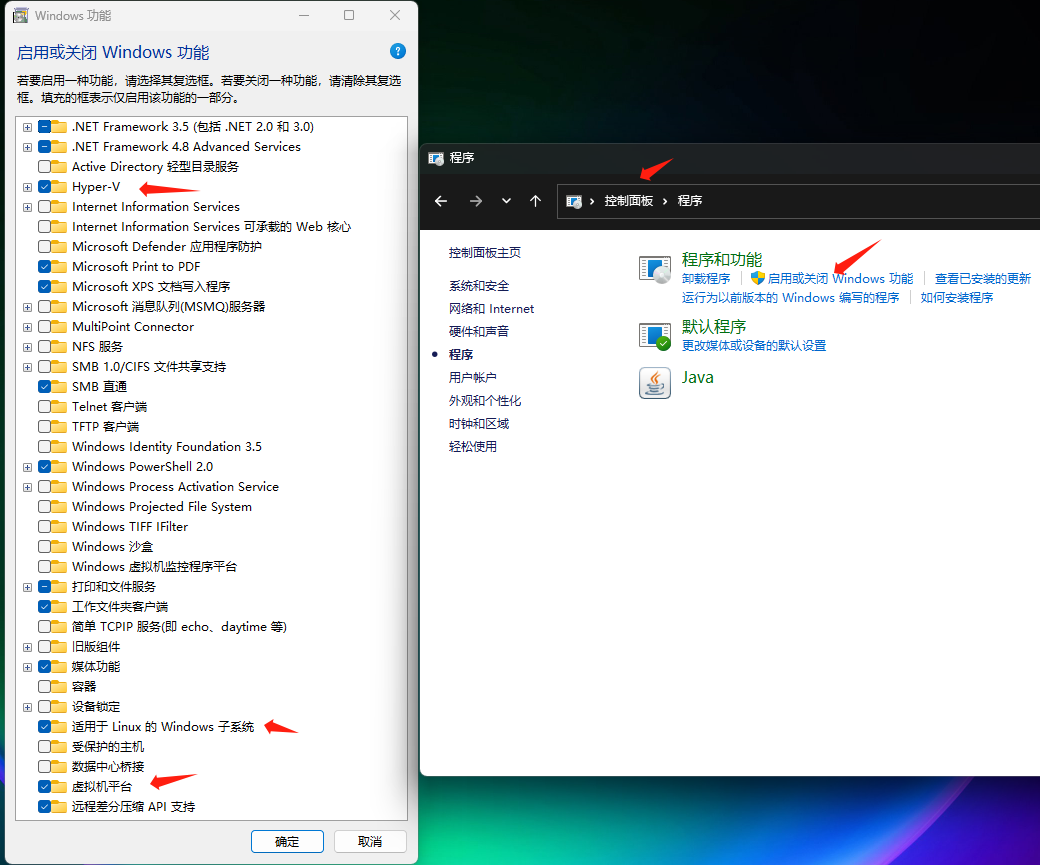The height and width of the screenshot is (865, 1040).
Task: Open help with the blue question mark icon
Action: click(397, 51)
